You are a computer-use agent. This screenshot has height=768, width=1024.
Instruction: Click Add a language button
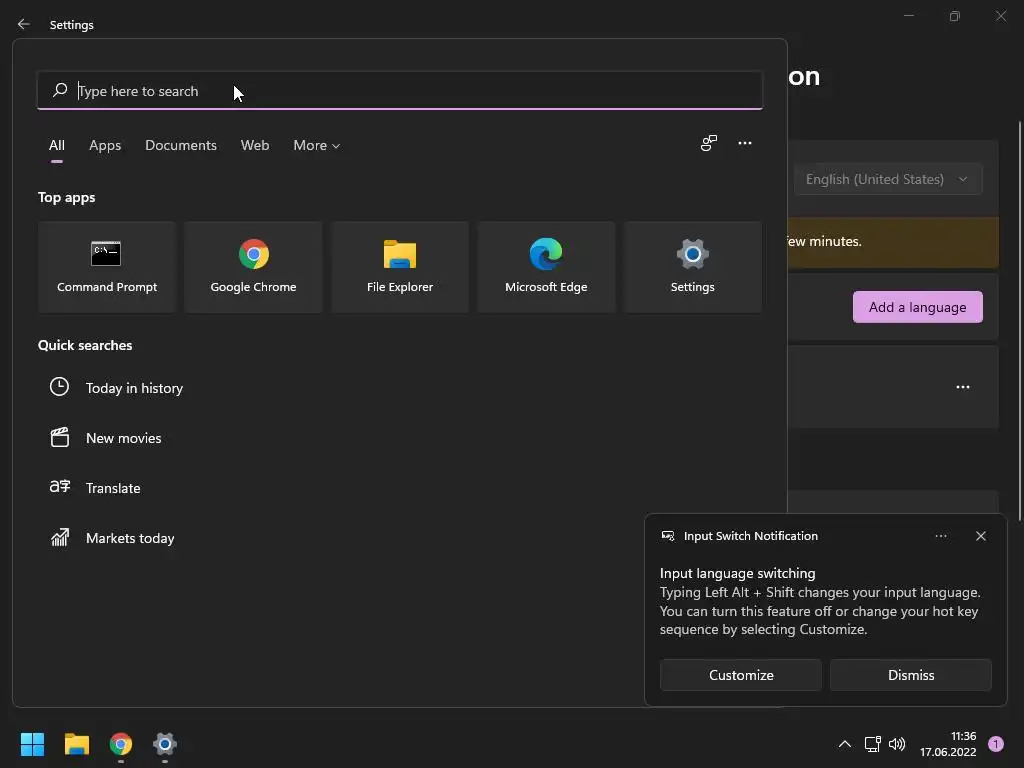(x=917, y=307)
